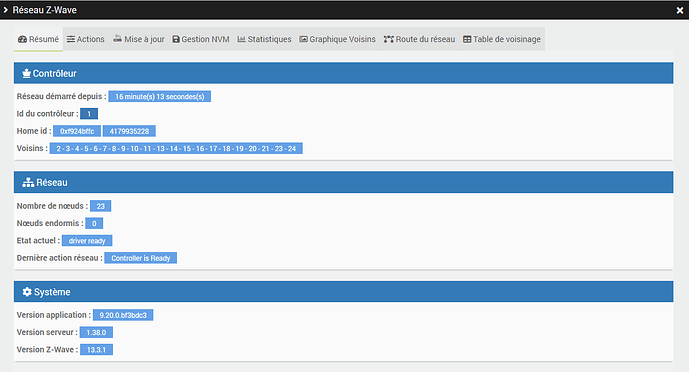Click the Mise à jour icon
This screenshot has width=689, height=372.
coord(117,39)
